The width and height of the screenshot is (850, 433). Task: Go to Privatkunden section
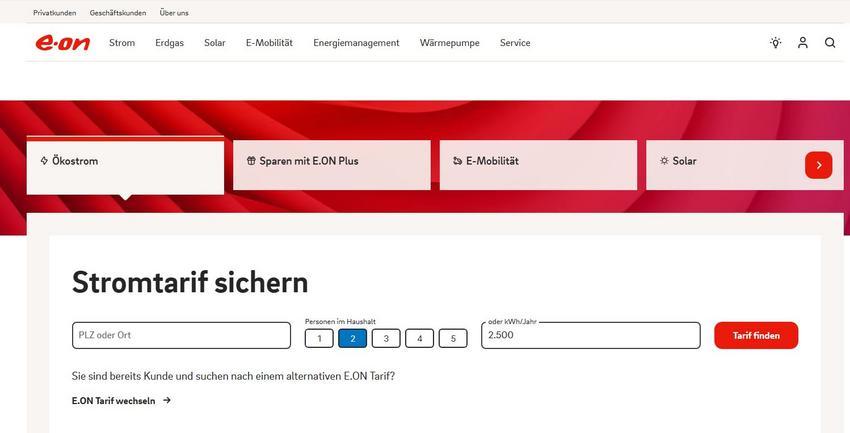(55, 12)
